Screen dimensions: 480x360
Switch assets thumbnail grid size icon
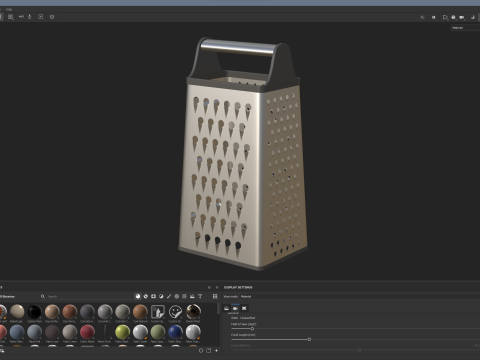(x=215, y=296)
